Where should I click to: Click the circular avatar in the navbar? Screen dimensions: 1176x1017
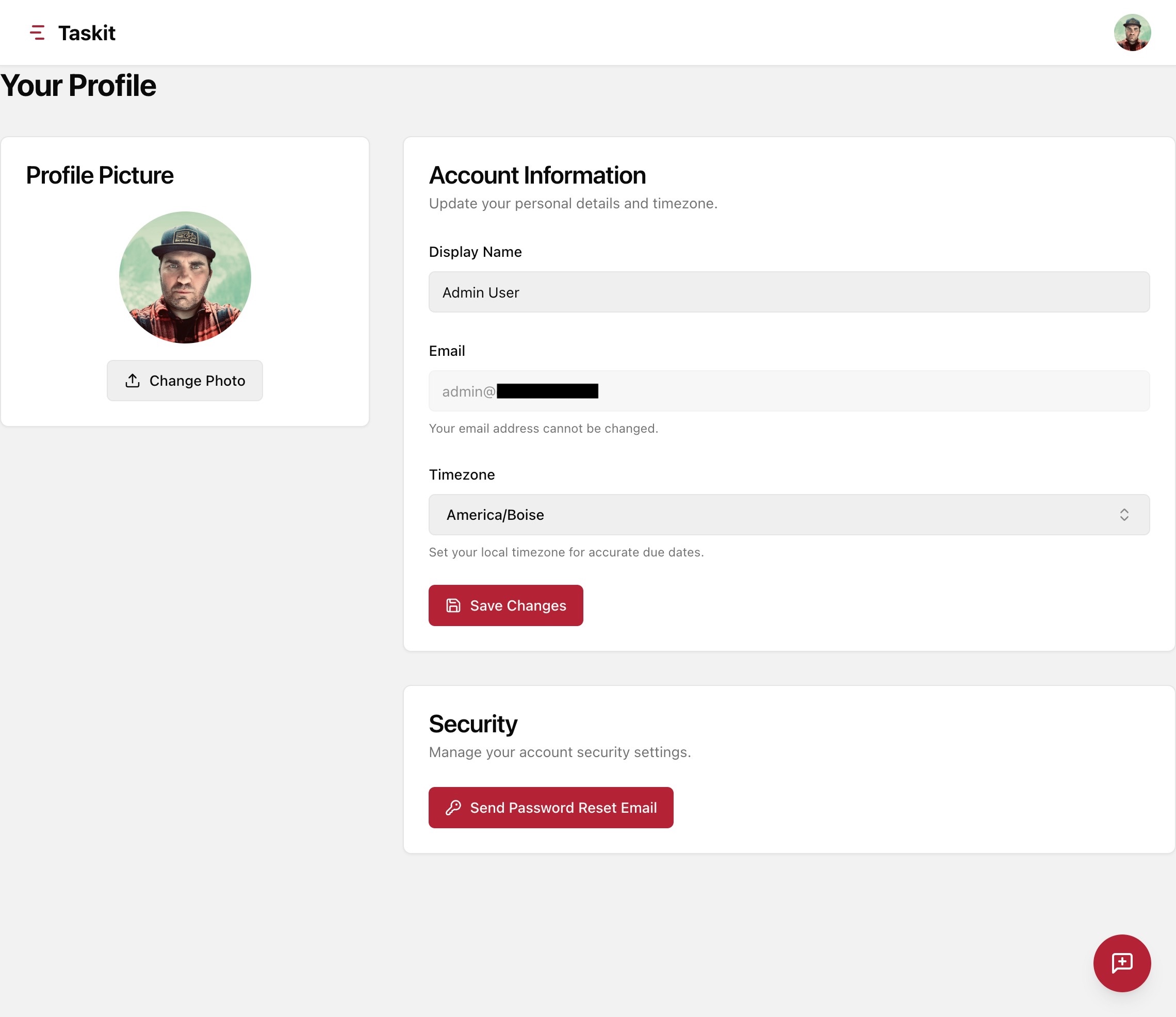[1133, 32]
